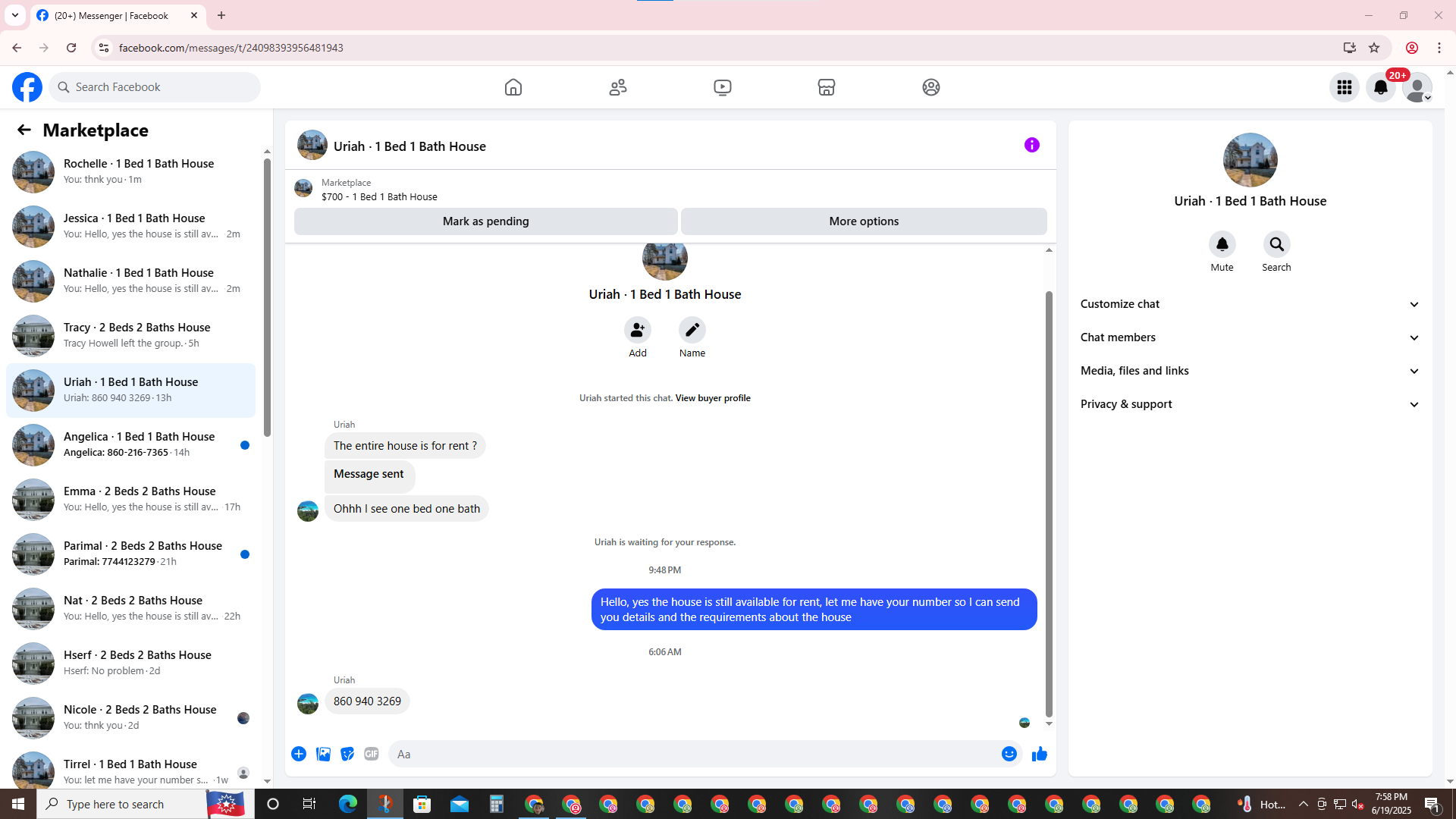Open Marketplace listing $700 - 1 Bed 1 Bath House
The image size is (1456, 819).
pos(379,196)
